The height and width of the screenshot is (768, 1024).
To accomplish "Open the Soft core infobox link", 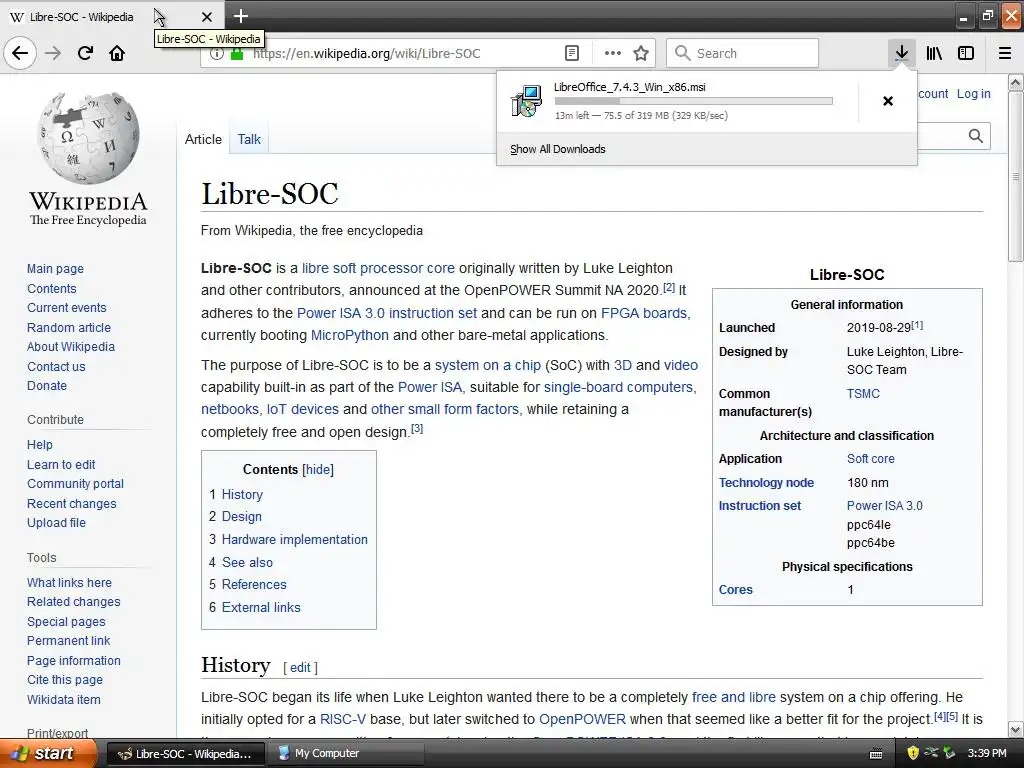I will click(x=871, y=458).
